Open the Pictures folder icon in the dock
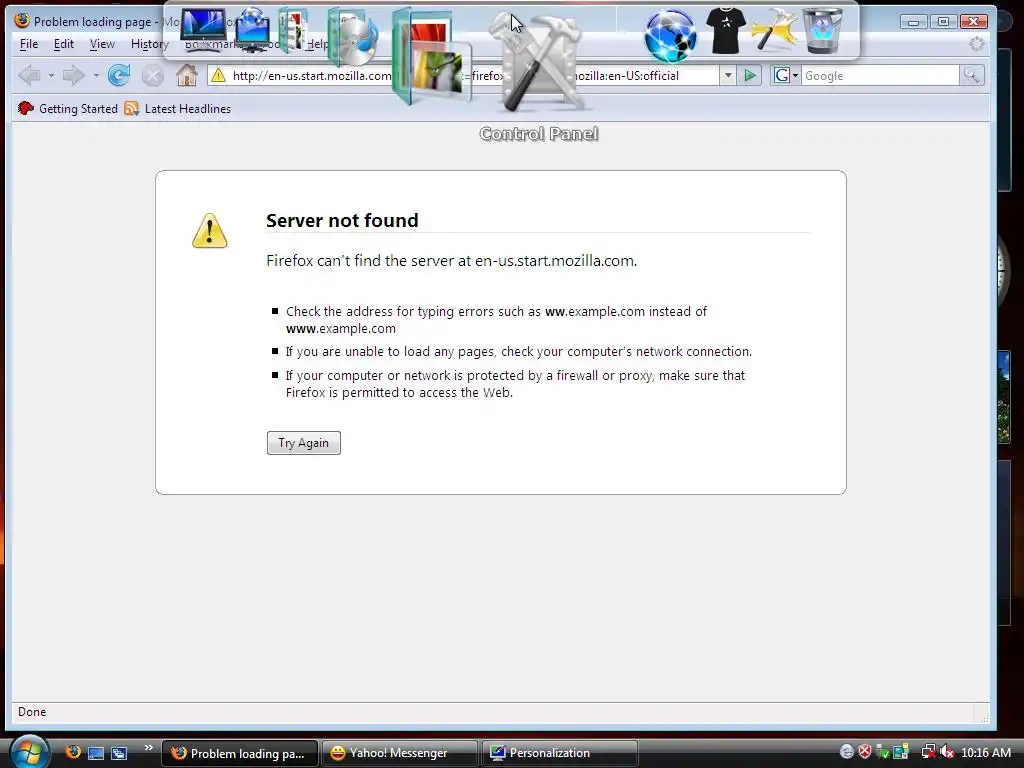1024x768 pixels. point(431,56)
